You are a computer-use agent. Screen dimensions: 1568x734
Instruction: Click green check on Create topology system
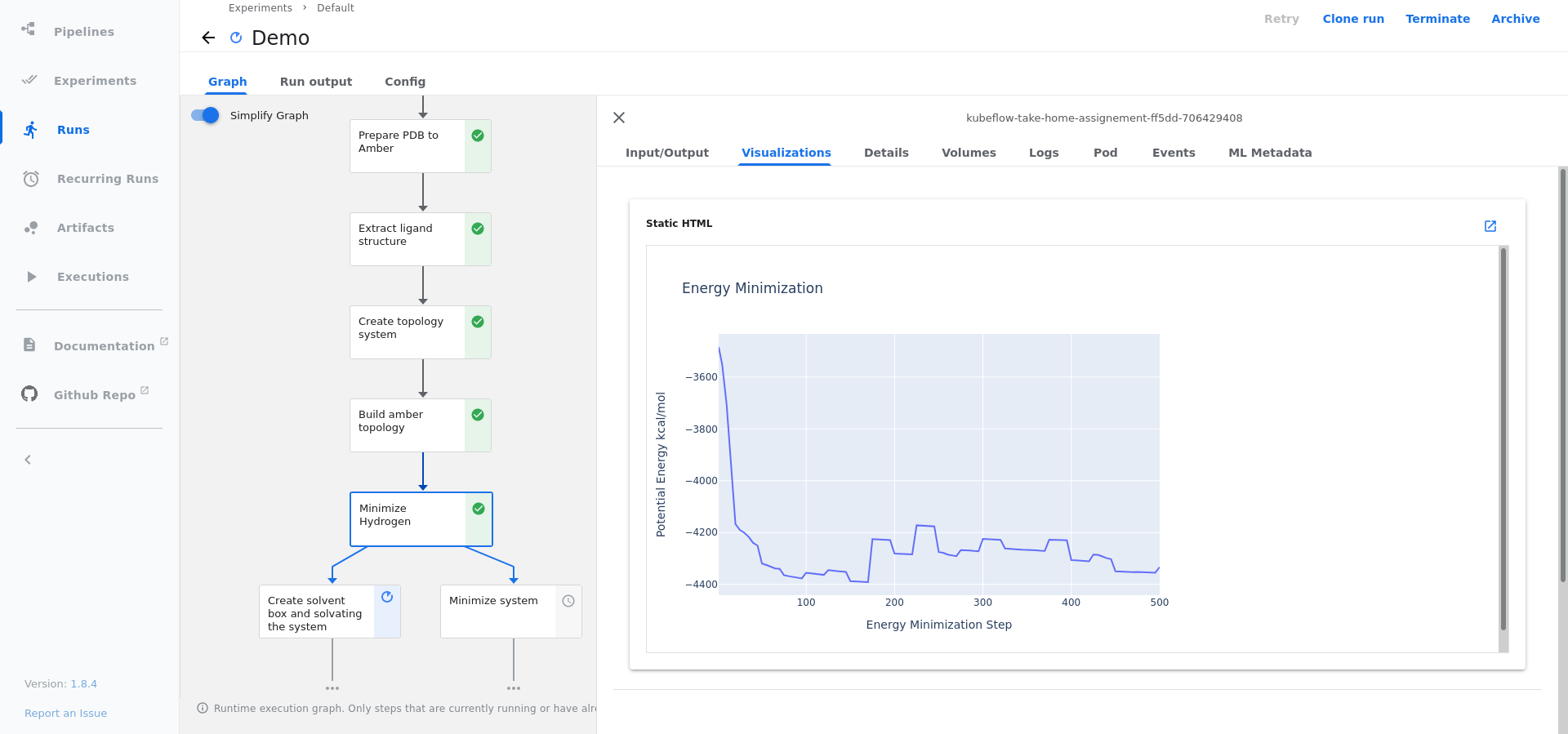pos(478,322)
